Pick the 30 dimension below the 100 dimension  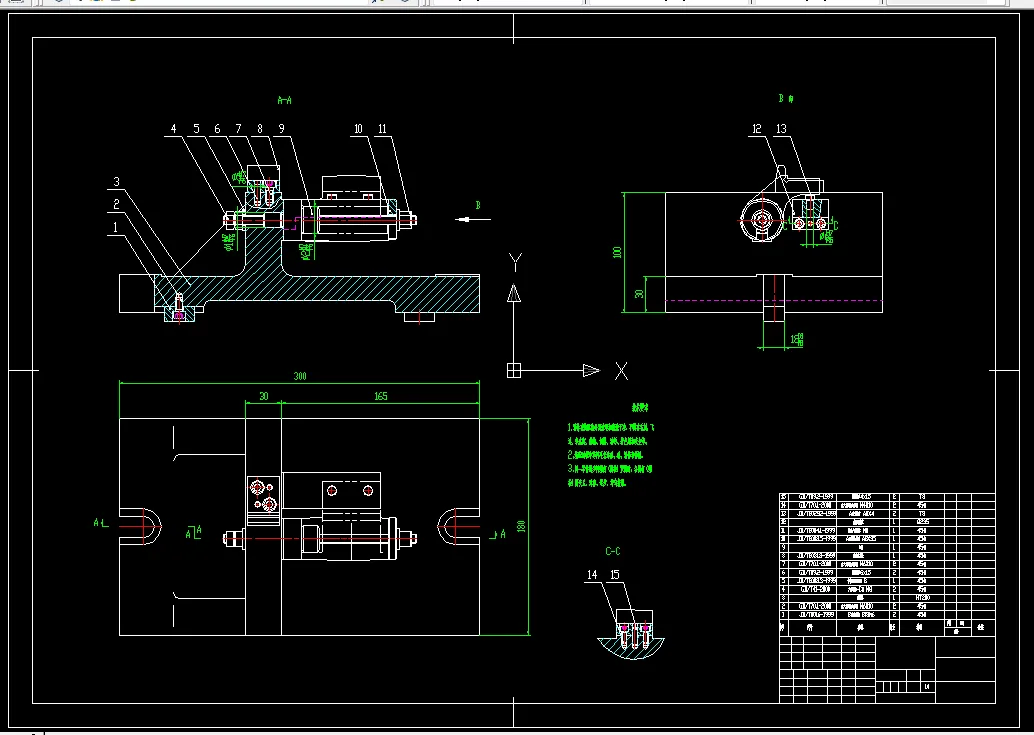(x=639, y=293)
